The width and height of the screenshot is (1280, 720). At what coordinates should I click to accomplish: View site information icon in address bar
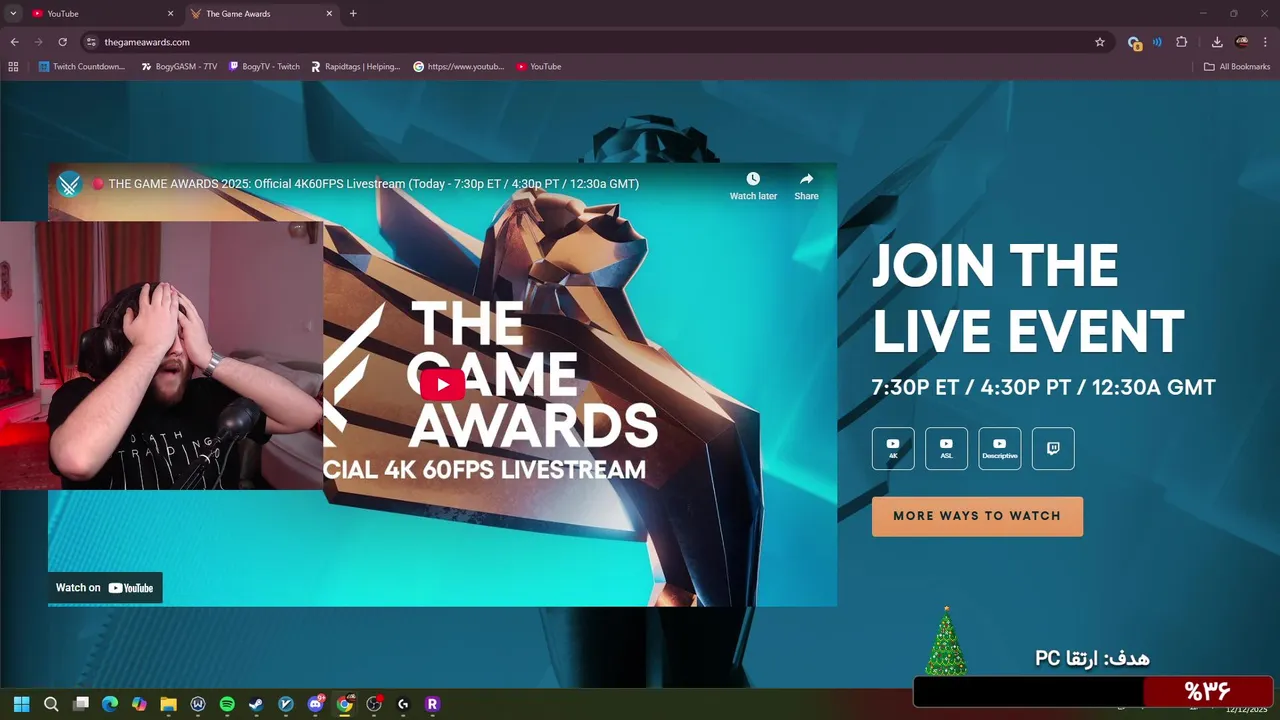click(x=91, y=42)
